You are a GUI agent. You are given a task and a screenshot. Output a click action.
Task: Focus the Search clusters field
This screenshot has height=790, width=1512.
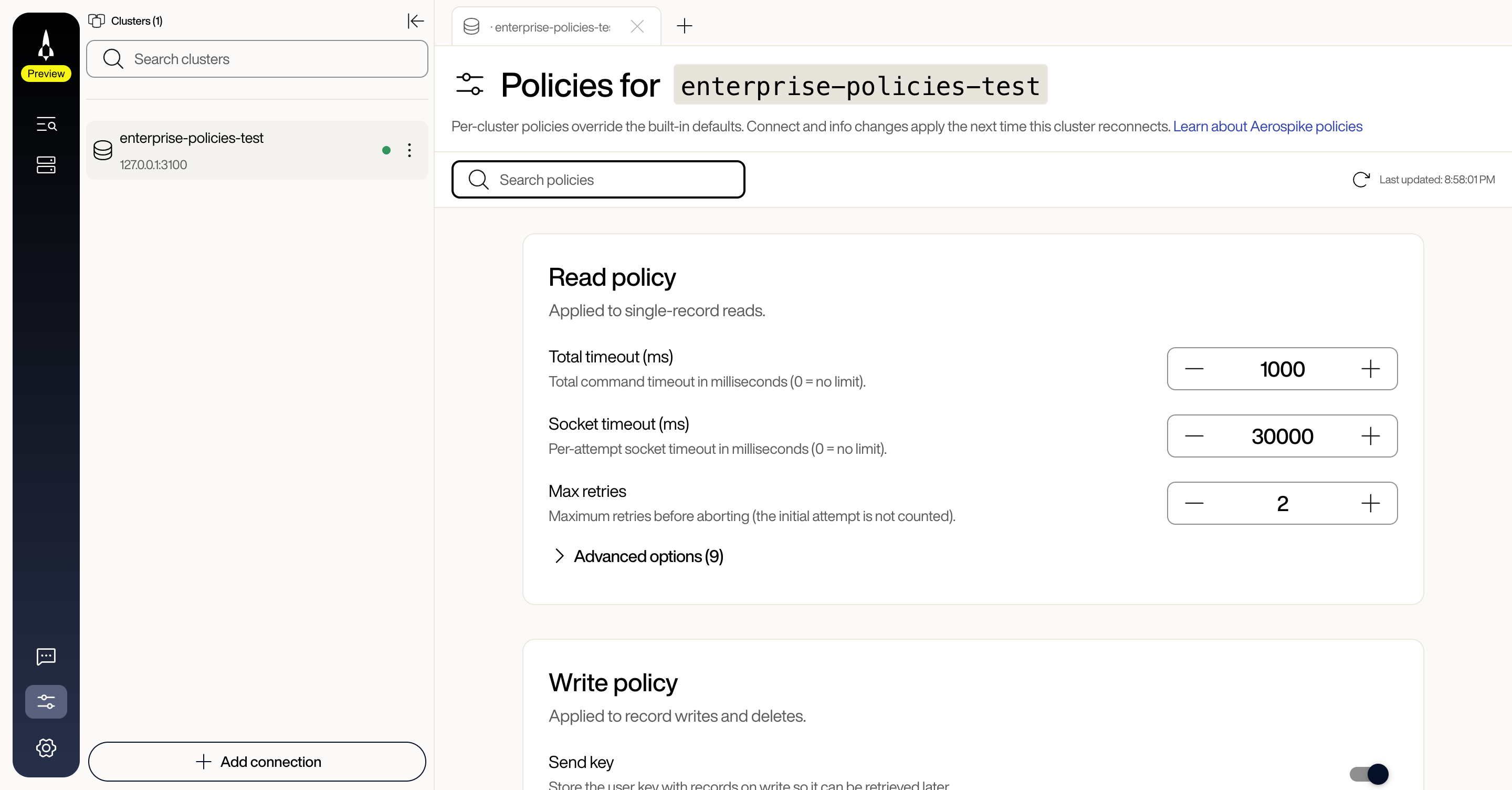pyautogui.click(x=257, y=59)
